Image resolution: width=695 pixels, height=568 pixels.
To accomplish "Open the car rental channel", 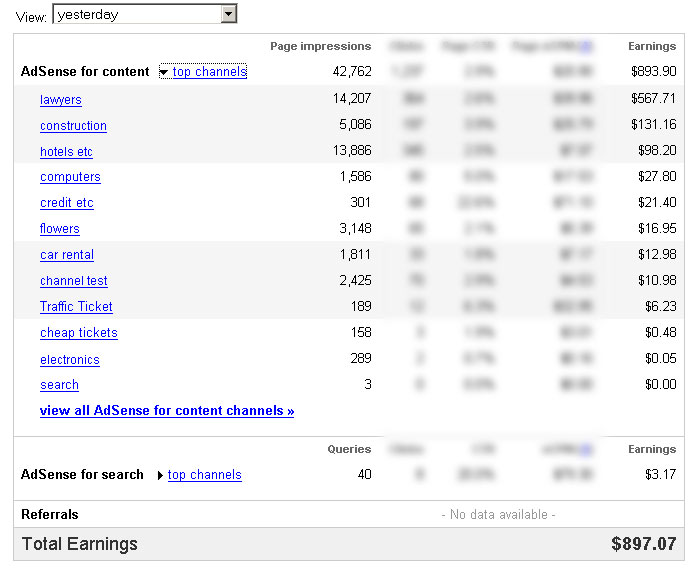I will click(x=67, y=255).
